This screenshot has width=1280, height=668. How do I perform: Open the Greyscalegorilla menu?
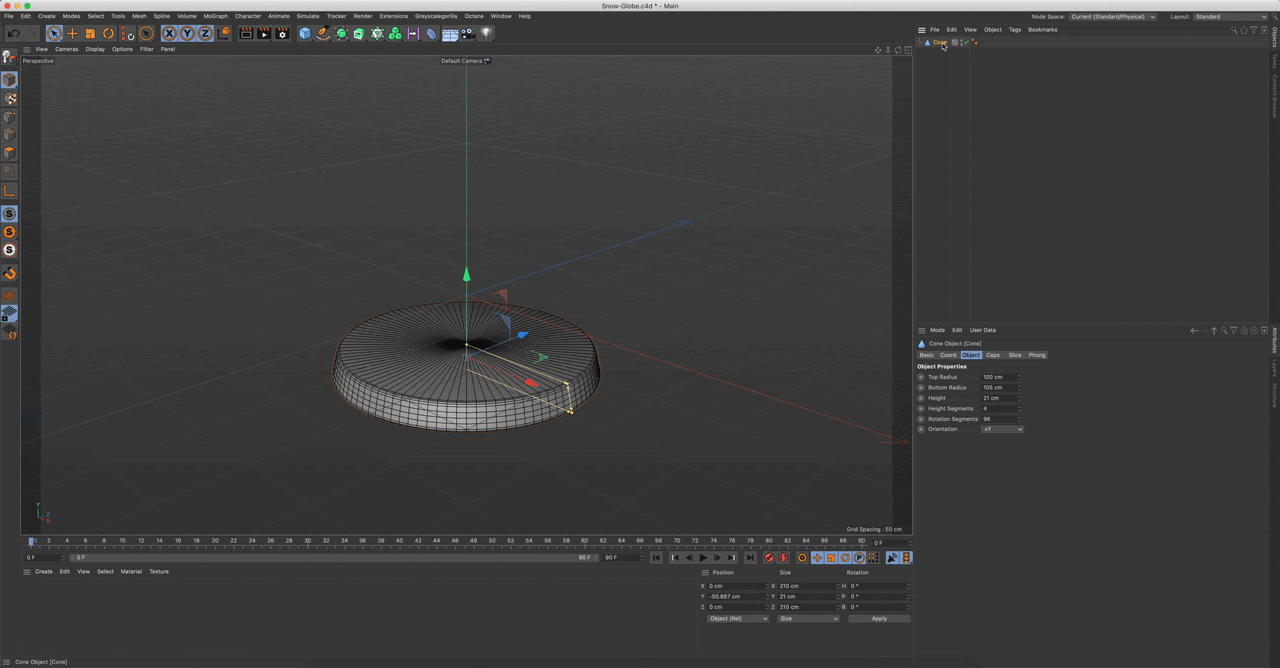(436, 16)
